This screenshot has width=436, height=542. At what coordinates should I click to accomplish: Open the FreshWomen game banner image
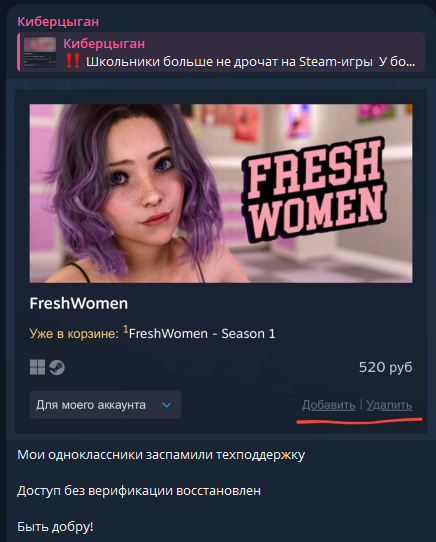221,194
